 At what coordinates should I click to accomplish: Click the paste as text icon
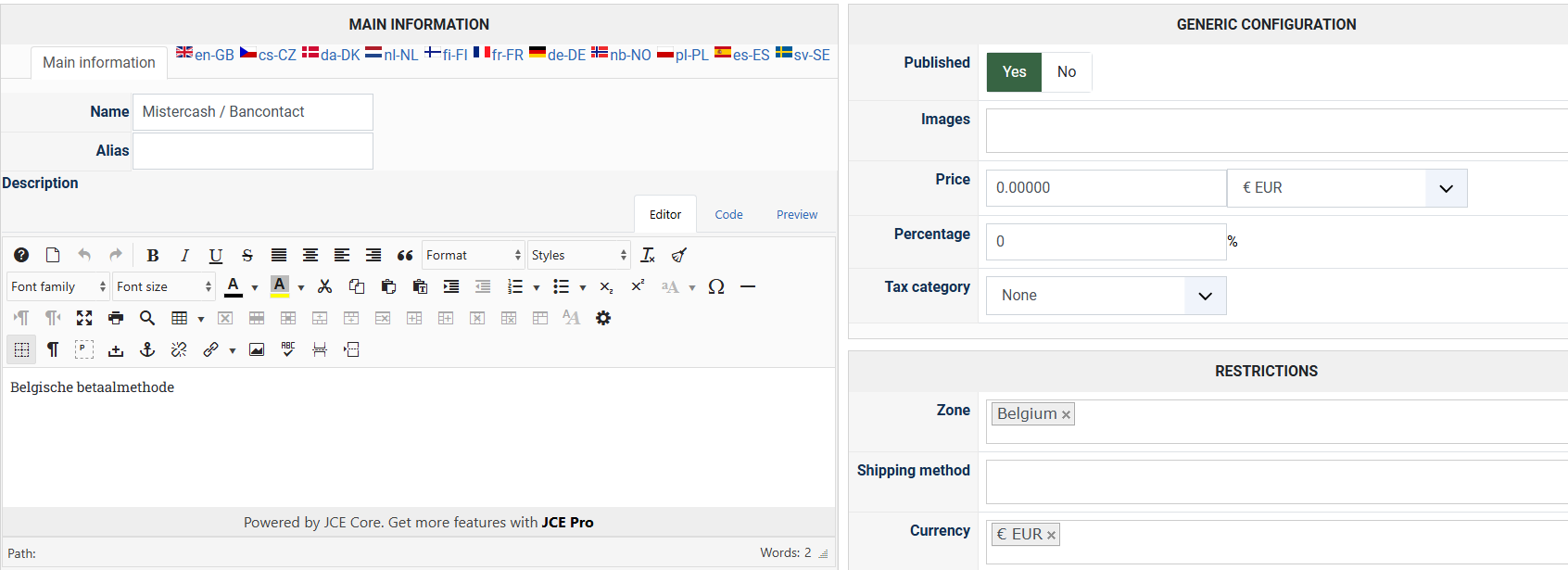(420, 286)
